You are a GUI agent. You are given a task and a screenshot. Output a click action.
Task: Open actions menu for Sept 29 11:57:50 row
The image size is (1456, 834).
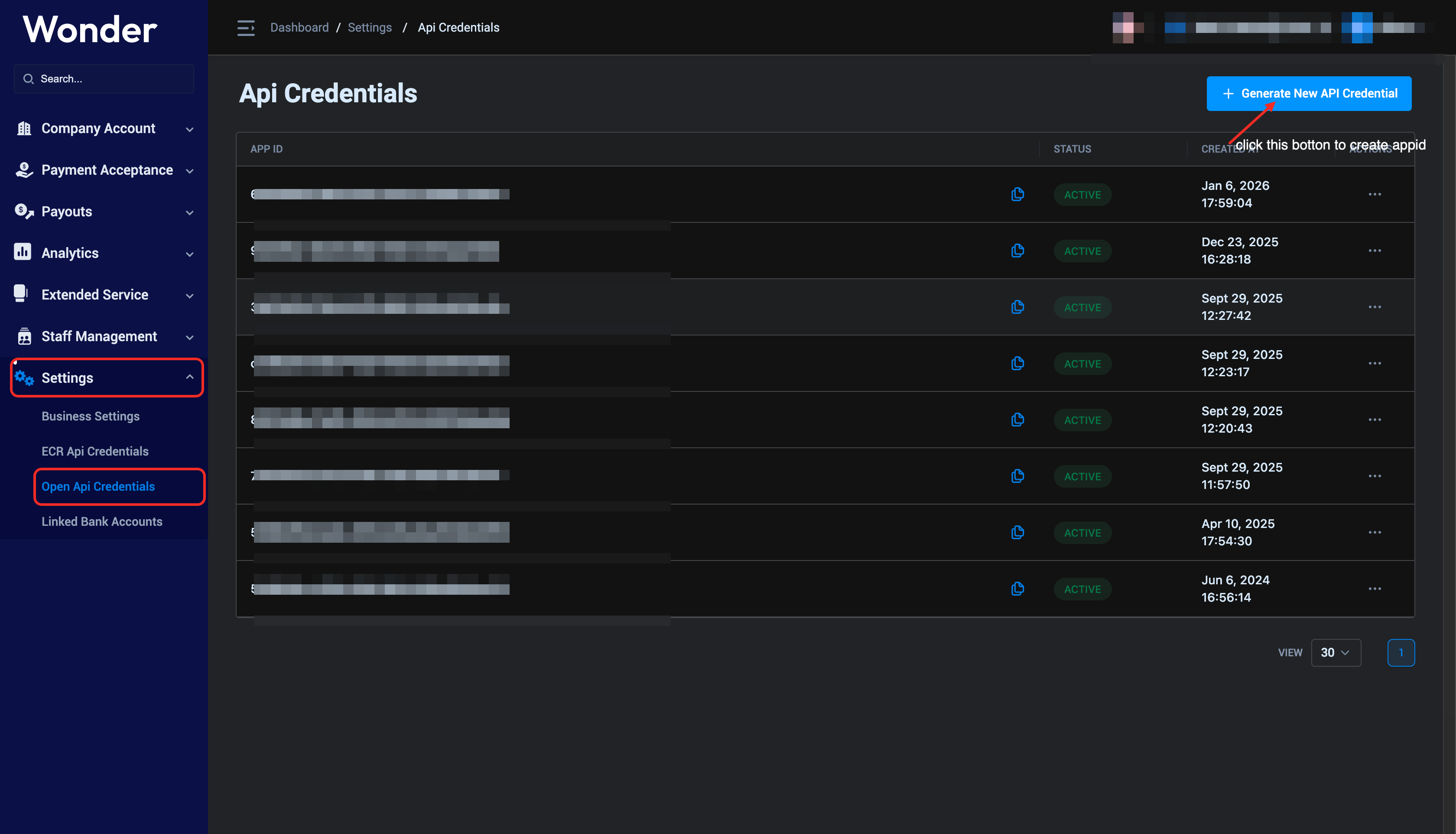1374,476
